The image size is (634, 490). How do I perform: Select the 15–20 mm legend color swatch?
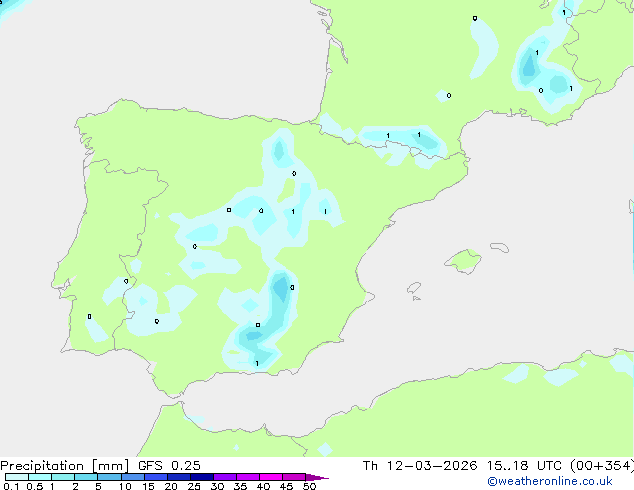point(155,477)
